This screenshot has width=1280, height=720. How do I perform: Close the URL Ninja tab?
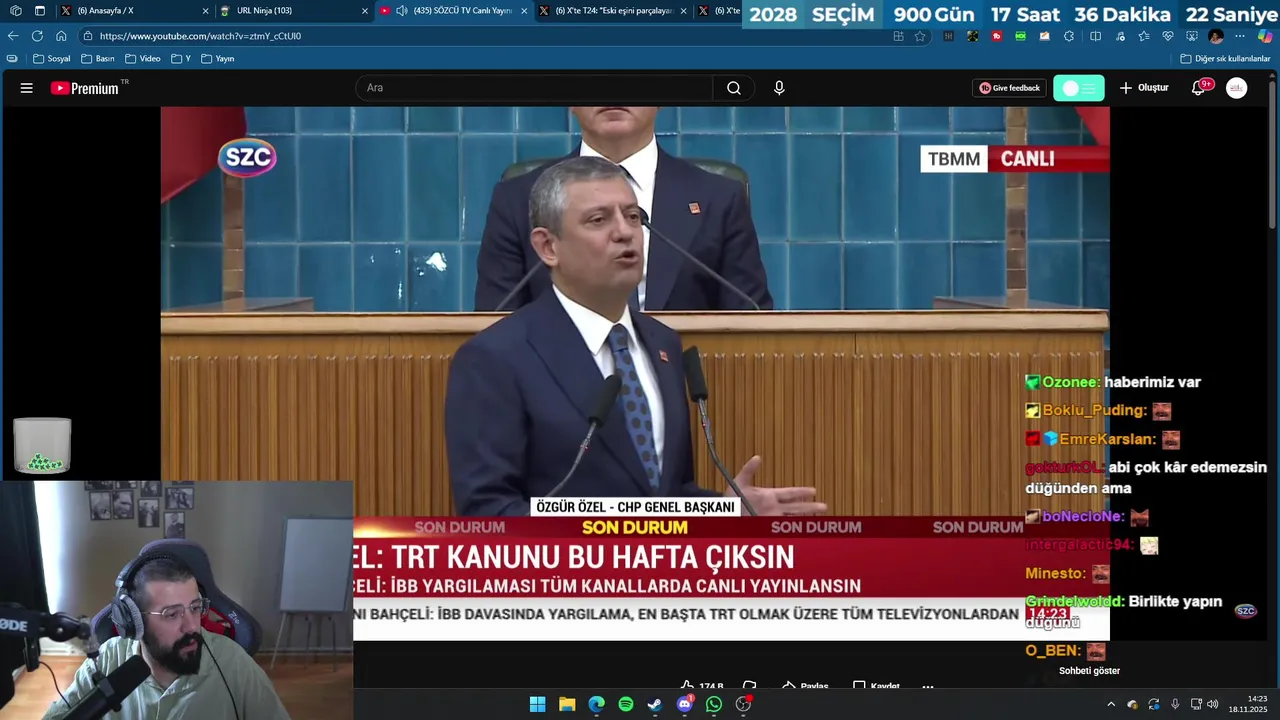click(364, 11)
